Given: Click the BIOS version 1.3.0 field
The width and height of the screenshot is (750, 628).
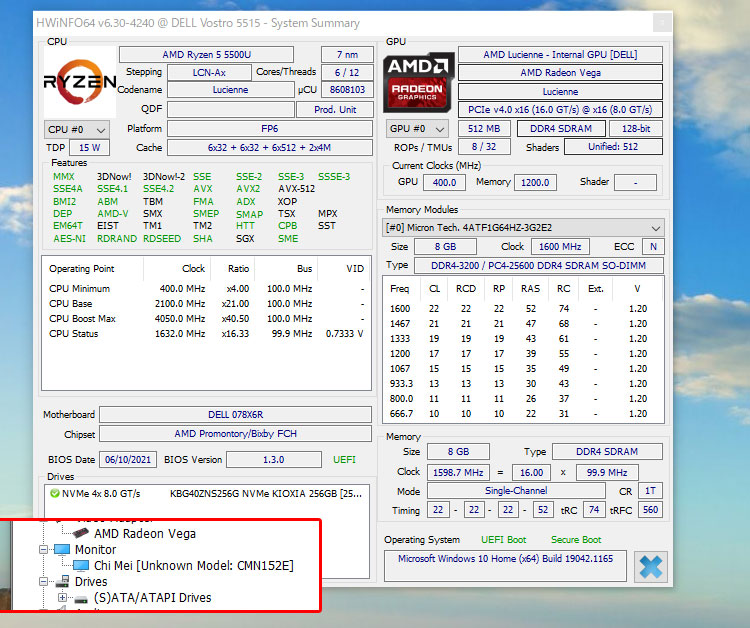Looking at the screenshot, I should pos(274,460).
